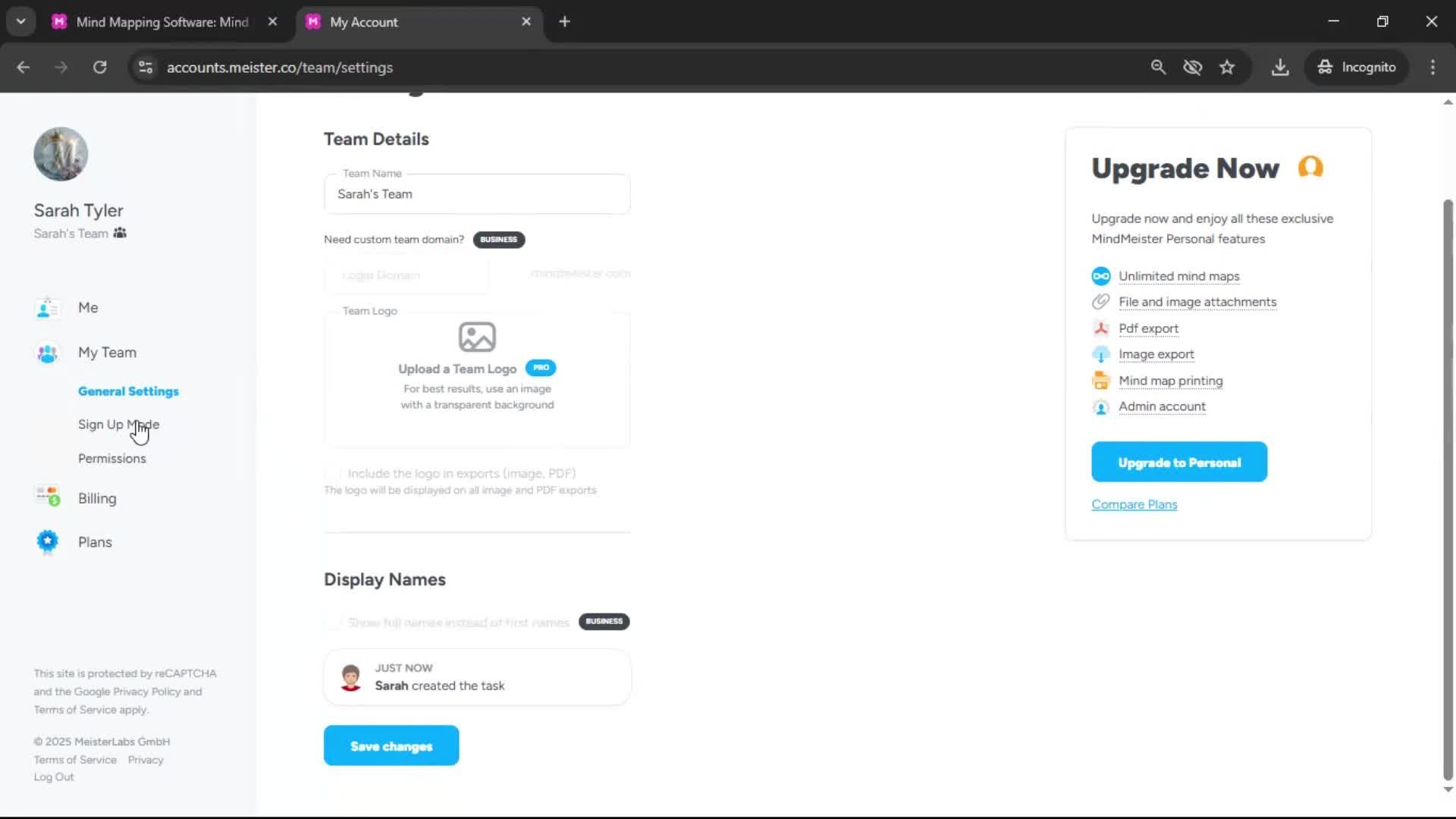View site information icon in address bar
The width and height of the screenshot is (1456, 819).
click(146, 67)
